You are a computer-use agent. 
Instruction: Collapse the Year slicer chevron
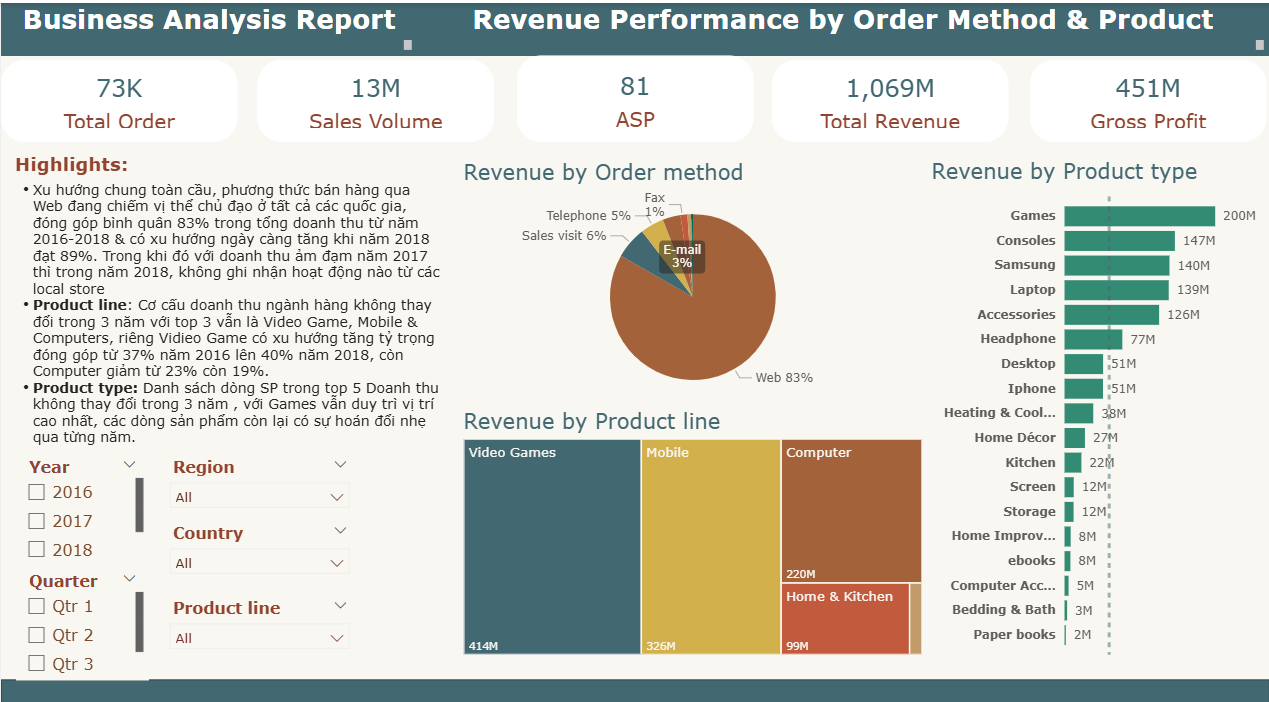coord(129,465)
